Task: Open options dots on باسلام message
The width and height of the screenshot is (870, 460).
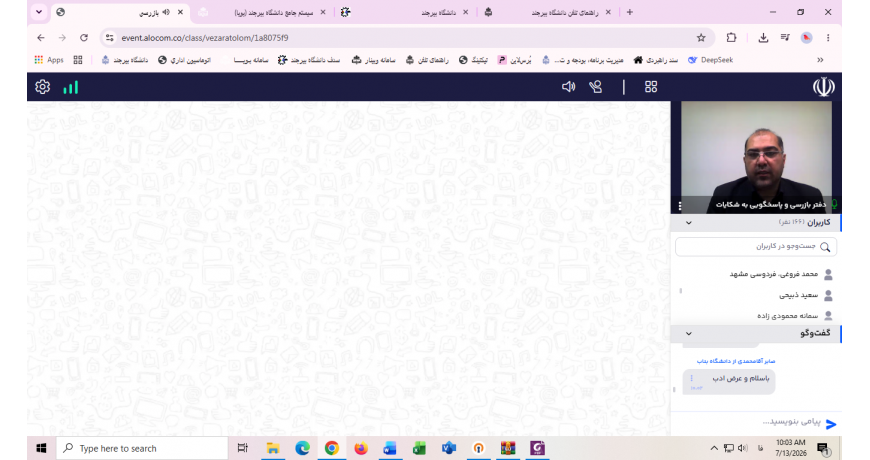Action: 691,378
